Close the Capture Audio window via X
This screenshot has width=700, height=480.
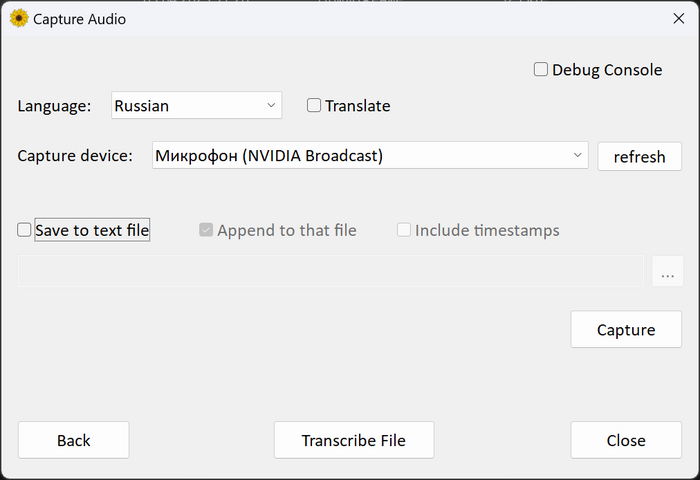(x=678, y=18)
